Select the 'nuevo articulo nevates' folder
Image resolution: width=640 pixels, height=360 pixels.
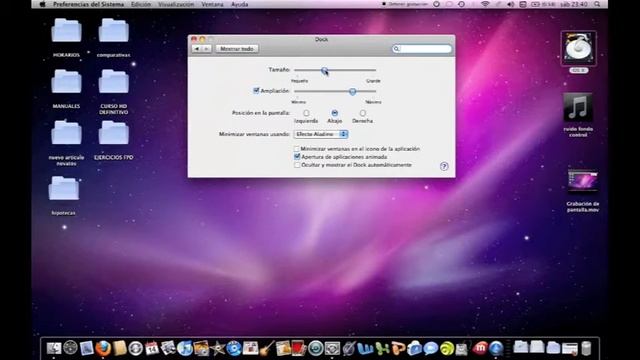(x=66, y=133)
